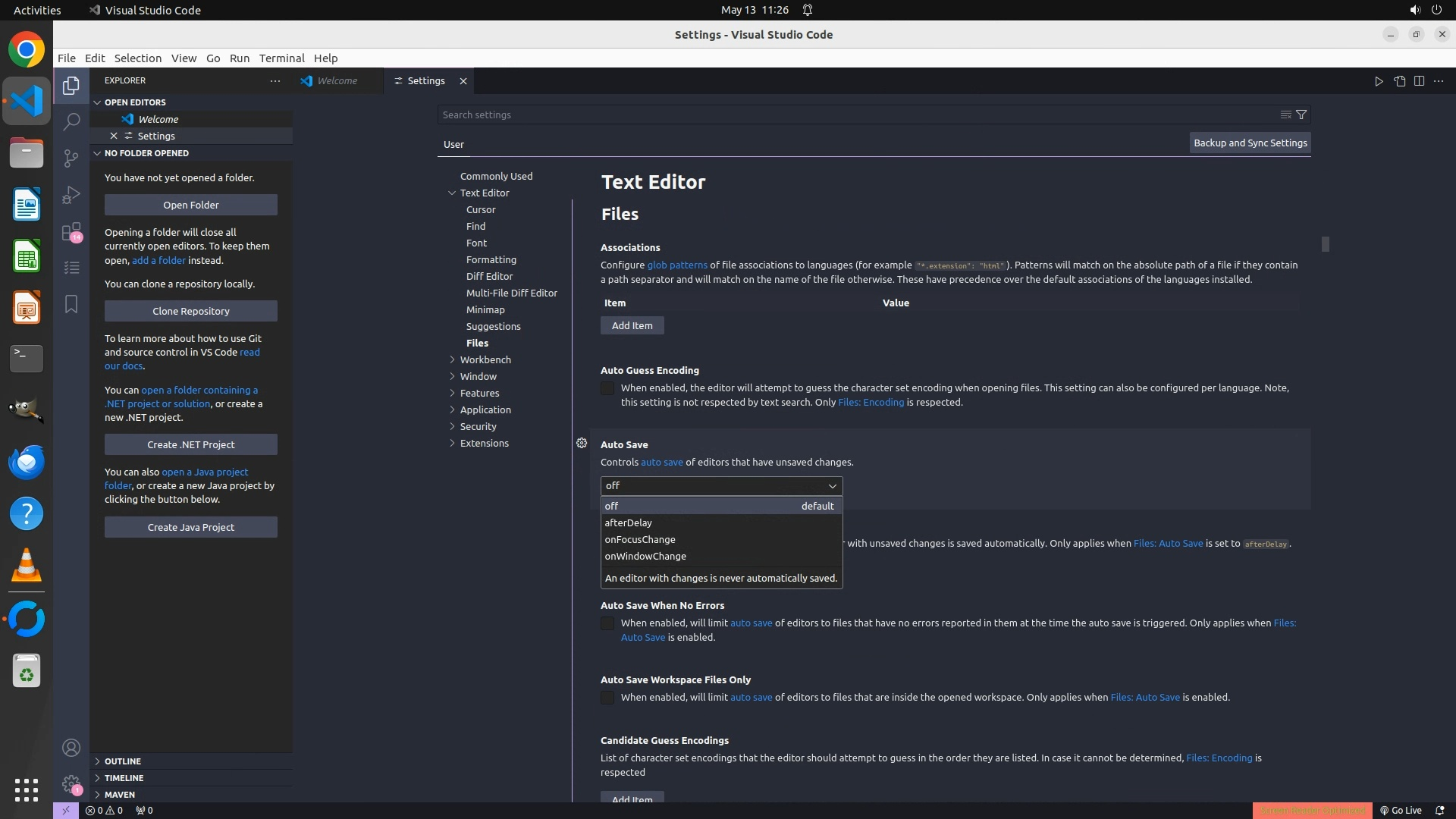Click the Backup and Sync Settings button

1250,143
